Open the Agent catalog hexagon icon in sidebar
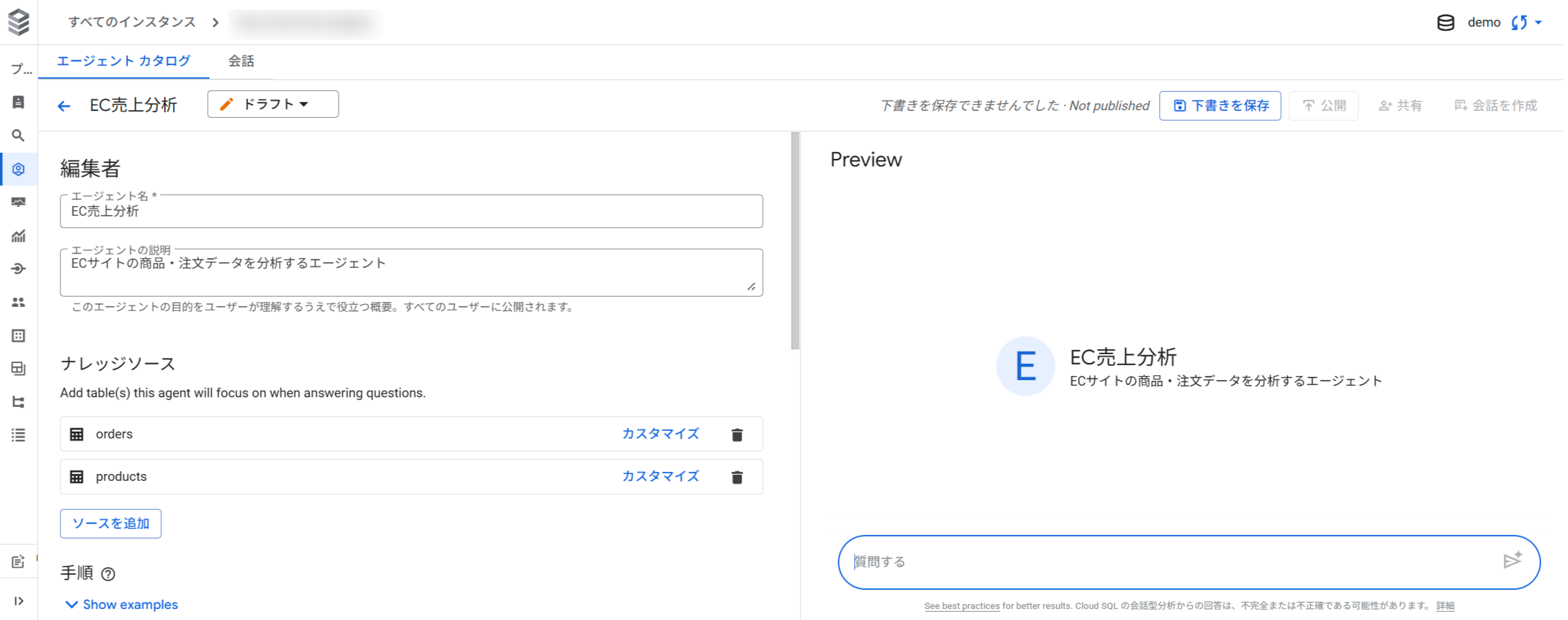 (19, 169)
